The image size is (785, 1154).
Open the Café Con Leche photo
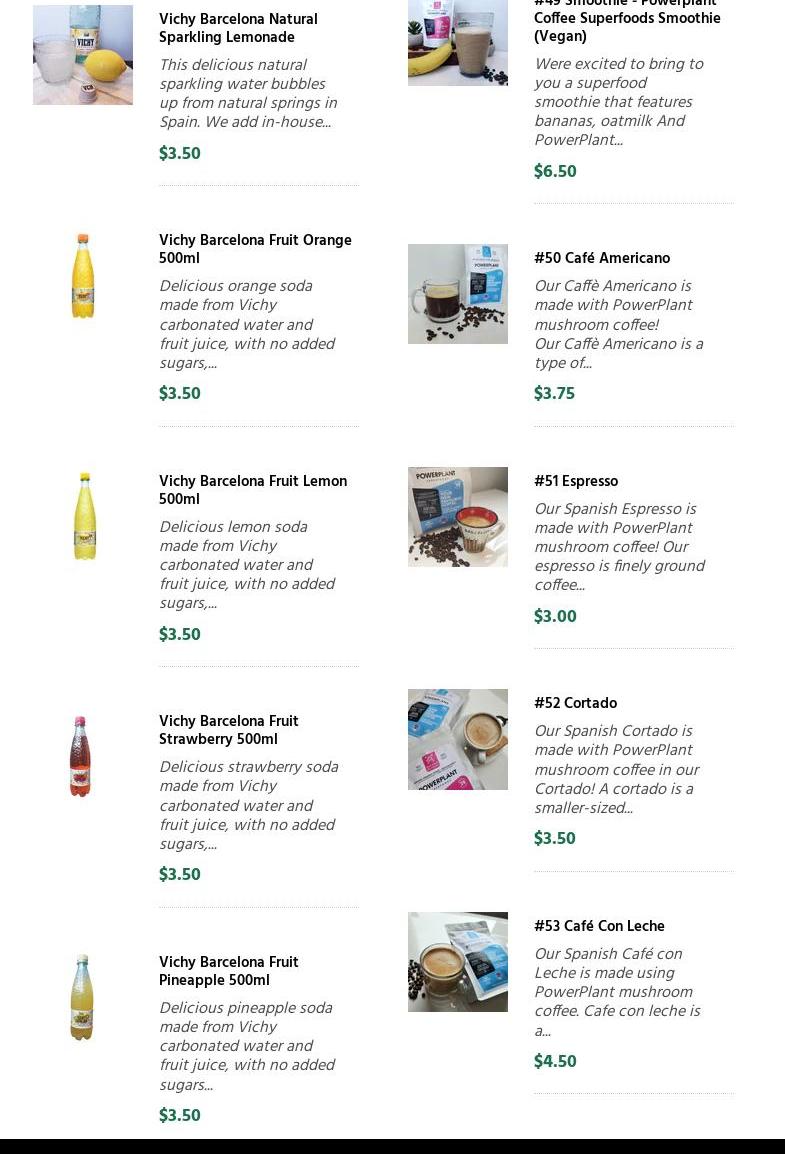pos(457,962)
